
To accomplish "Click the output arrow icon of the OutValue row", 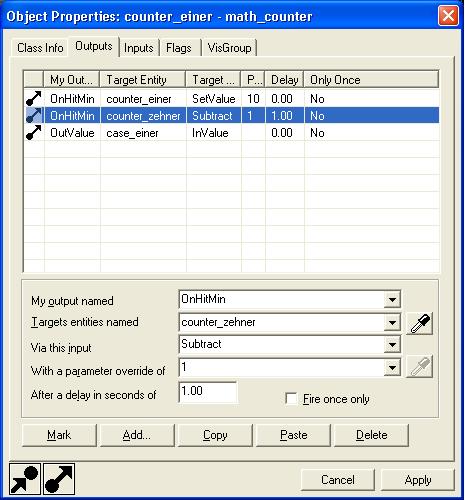I will point(34,133).
